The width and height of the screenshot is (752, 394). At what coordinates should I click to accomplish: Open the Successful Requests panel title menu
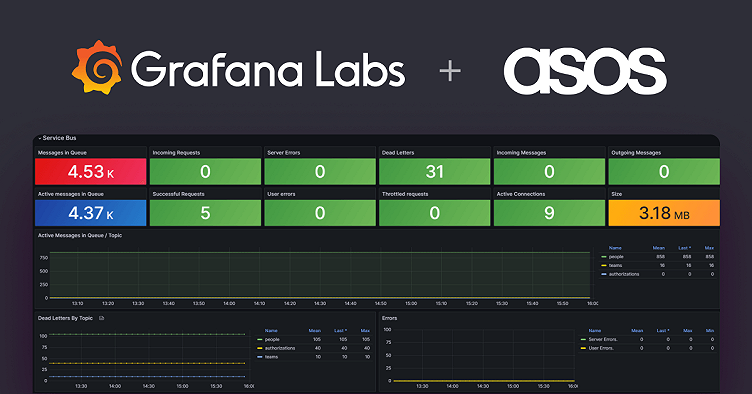(178, 194)
